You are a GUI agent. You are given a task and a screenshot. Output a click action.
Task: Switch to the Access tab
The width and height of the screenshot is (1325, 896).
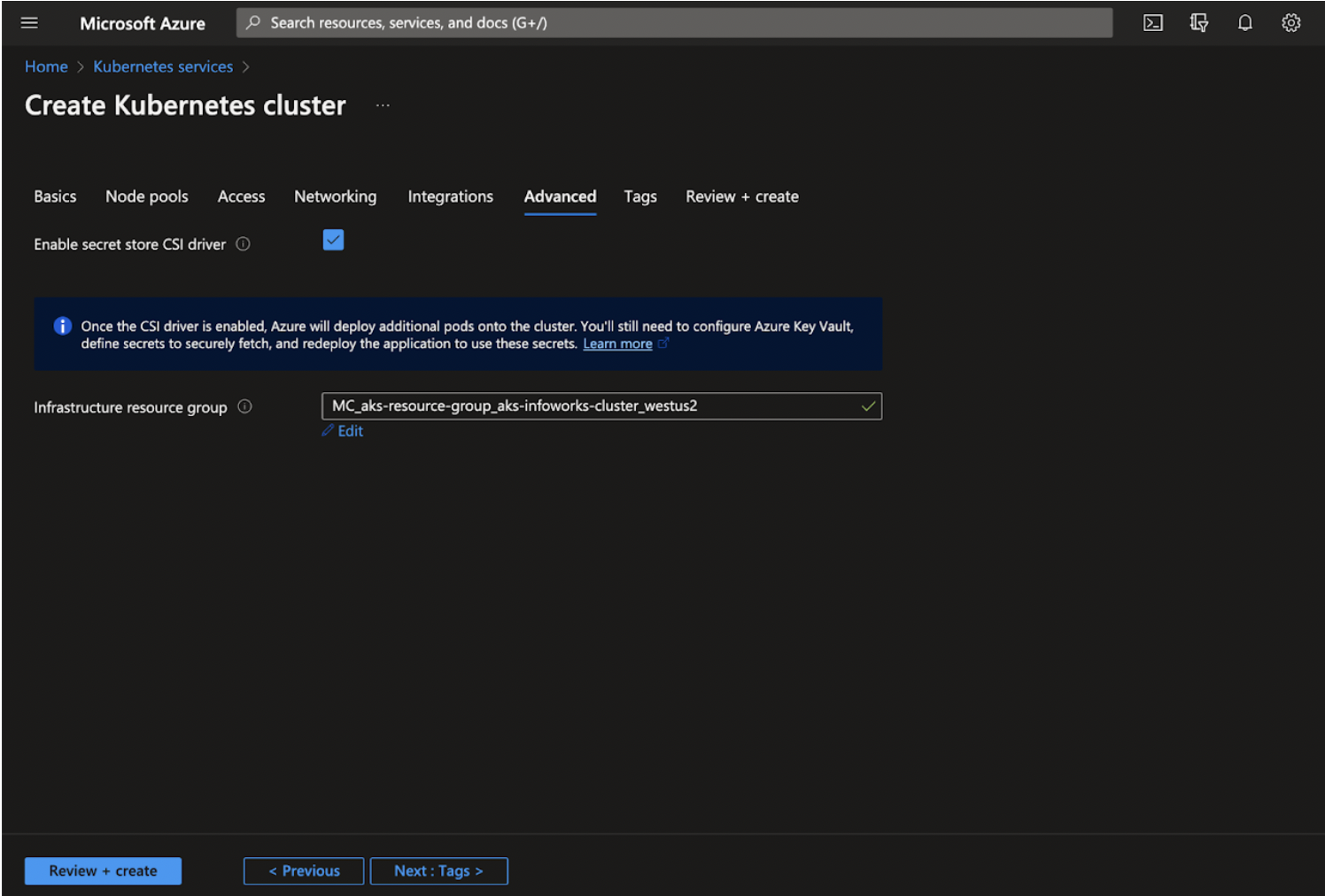click(x=241, y=197)
